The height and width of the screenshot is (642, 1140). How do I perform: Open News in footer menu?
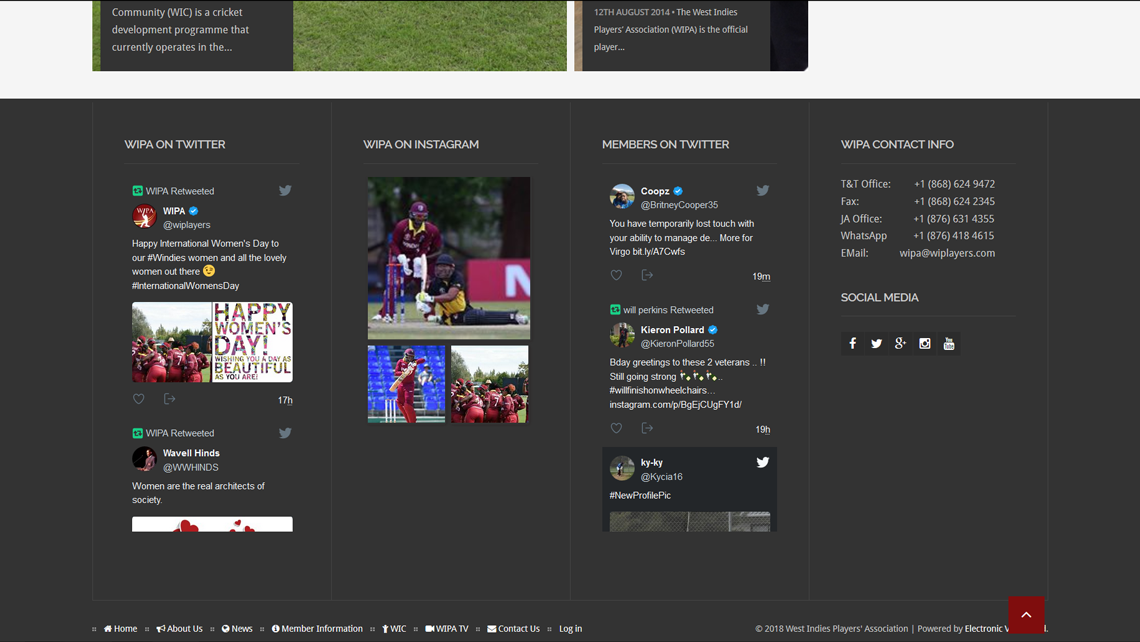coord(237,629)
